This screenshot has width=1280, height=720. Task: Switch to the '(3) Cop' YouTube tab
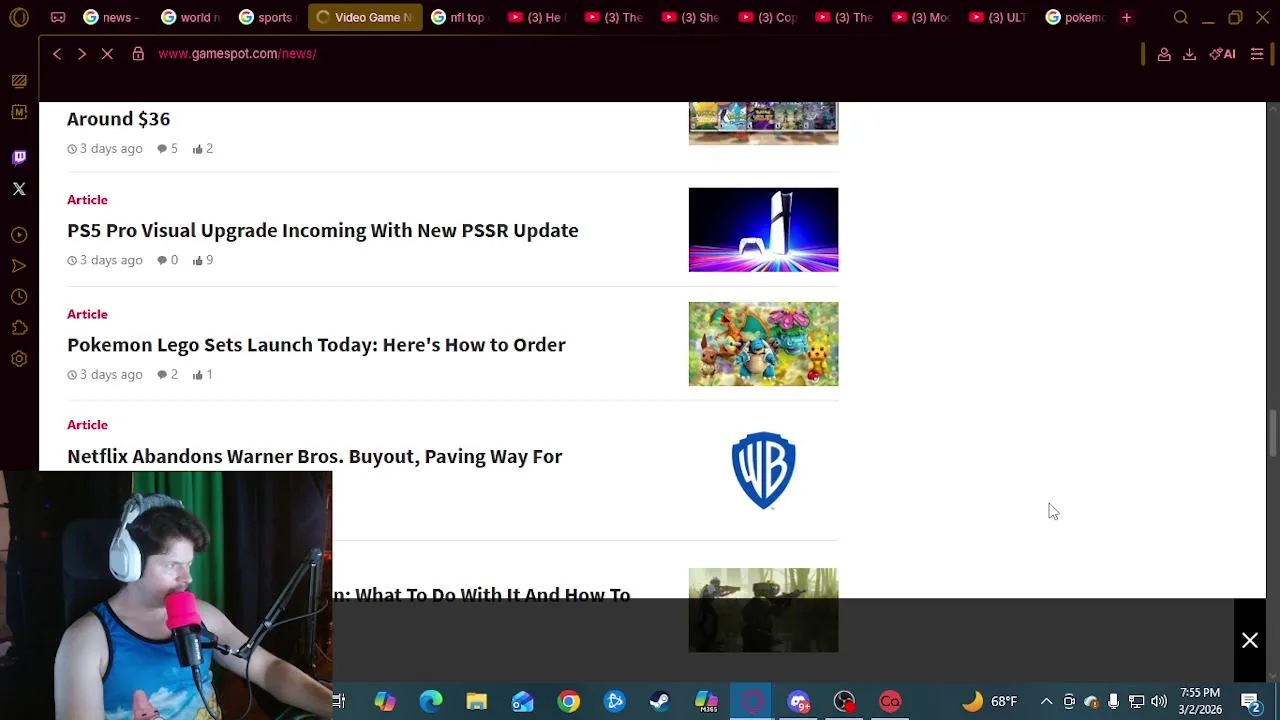coord(768,17)
